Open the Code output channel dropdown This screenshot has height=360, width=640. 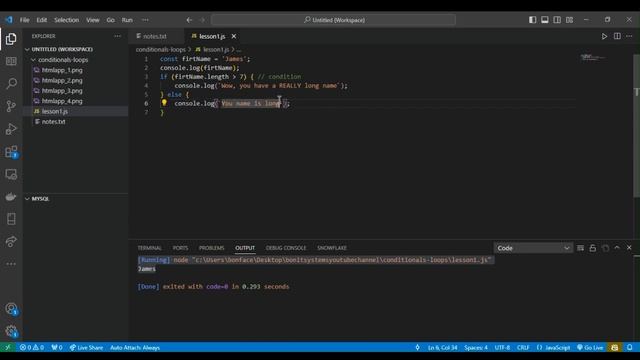[x=533, y=248]
